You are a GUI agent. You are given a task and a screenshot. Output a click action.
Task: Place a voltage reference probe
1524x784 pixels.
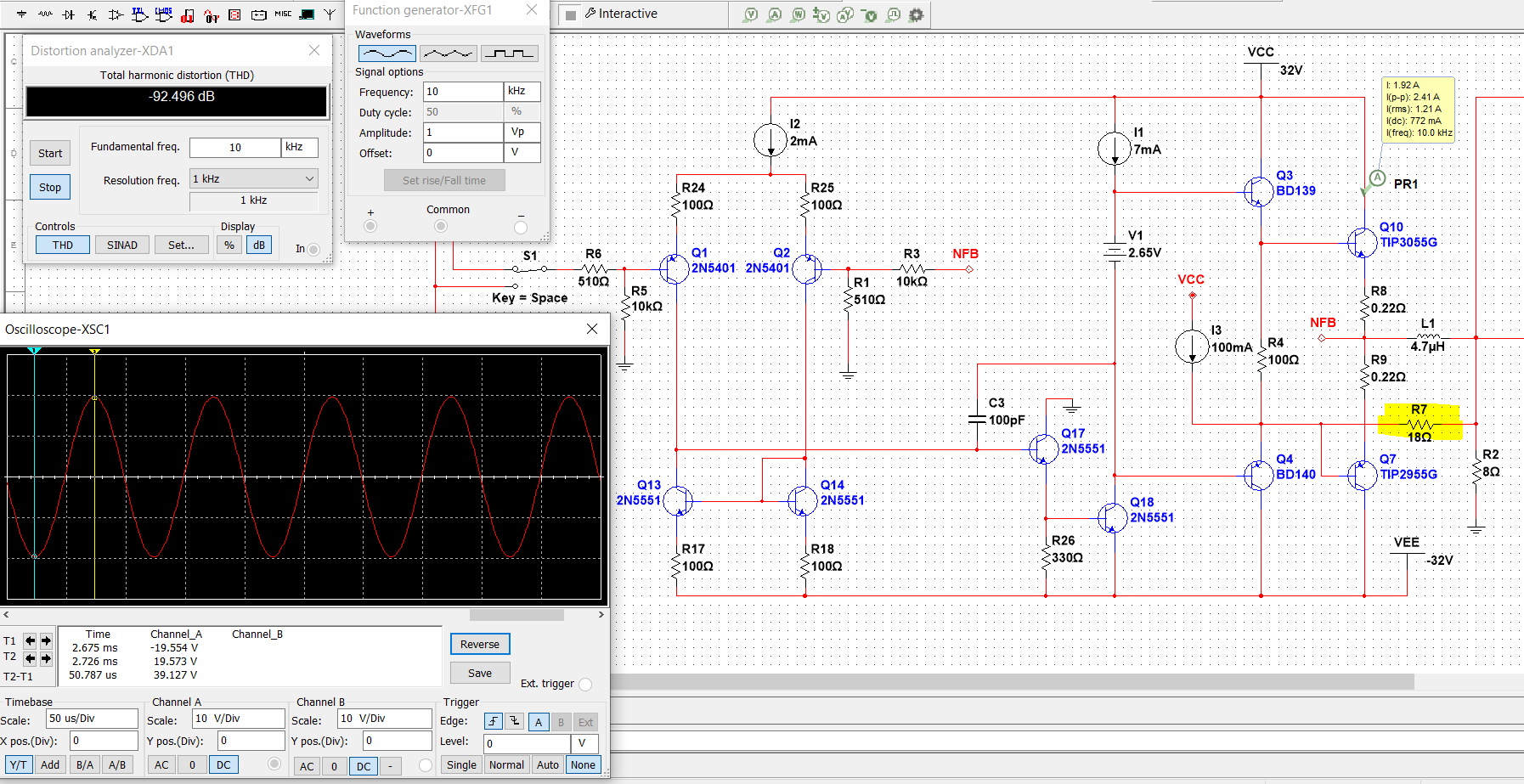[869, 14]
